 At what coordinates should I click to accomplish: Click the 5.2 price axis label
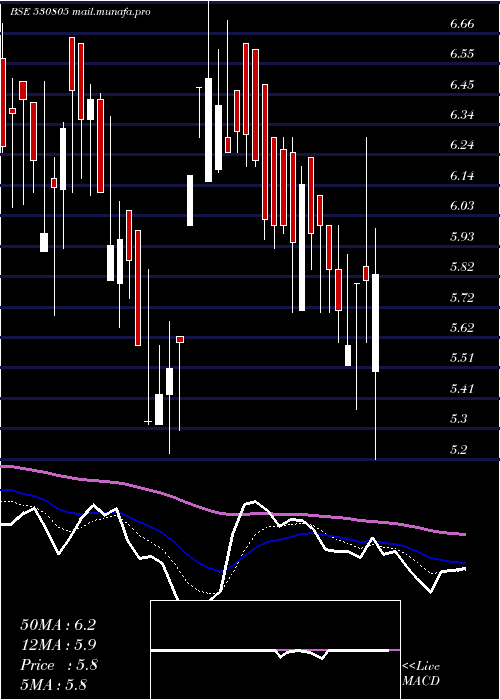(459, 449)
